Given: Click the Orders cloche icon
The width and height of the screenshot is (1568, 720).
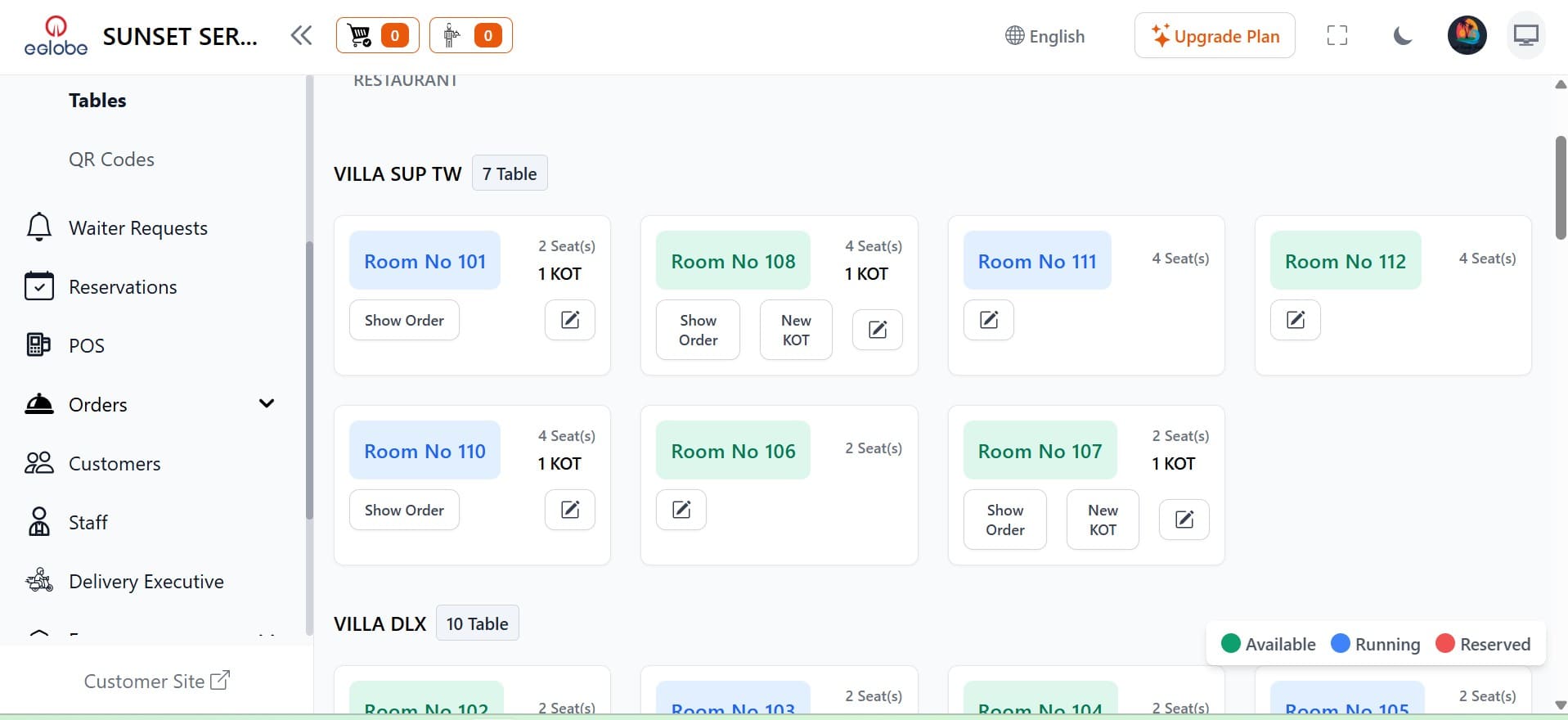Looking at the screenshot, I should (39, 403).
